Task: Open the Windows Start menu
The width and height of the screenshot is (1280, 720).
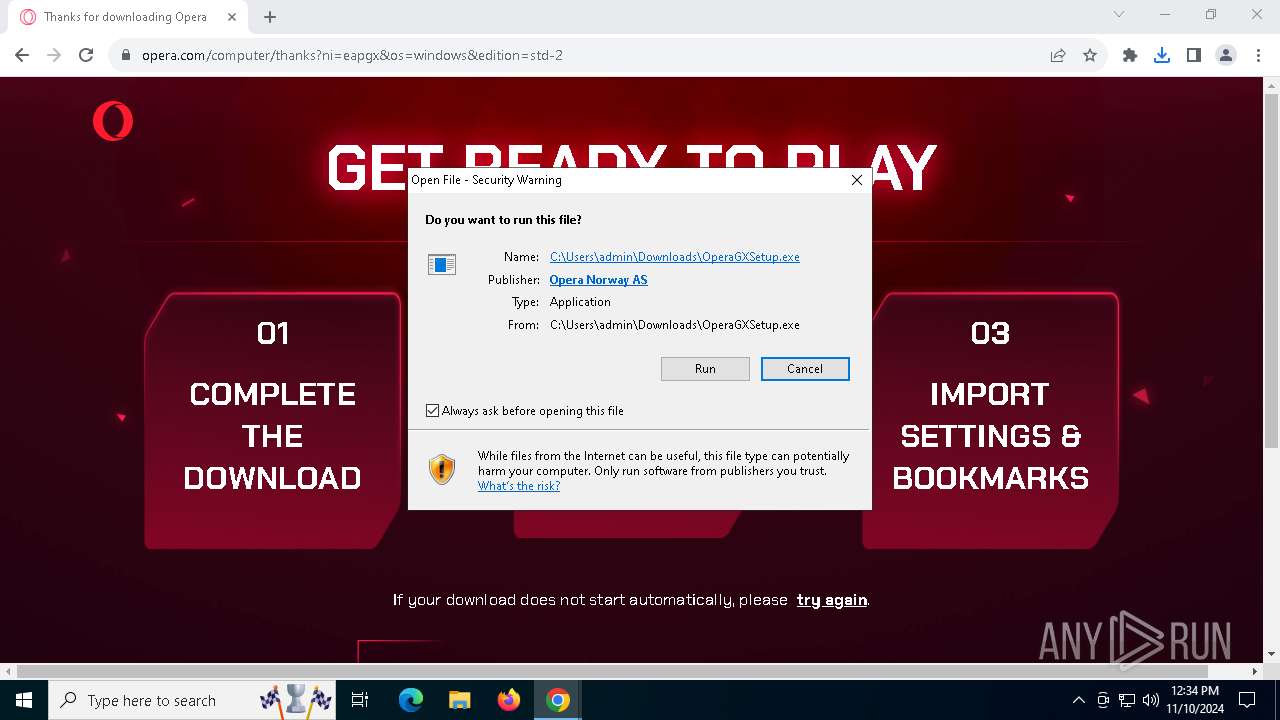Action: click(24, 700)
